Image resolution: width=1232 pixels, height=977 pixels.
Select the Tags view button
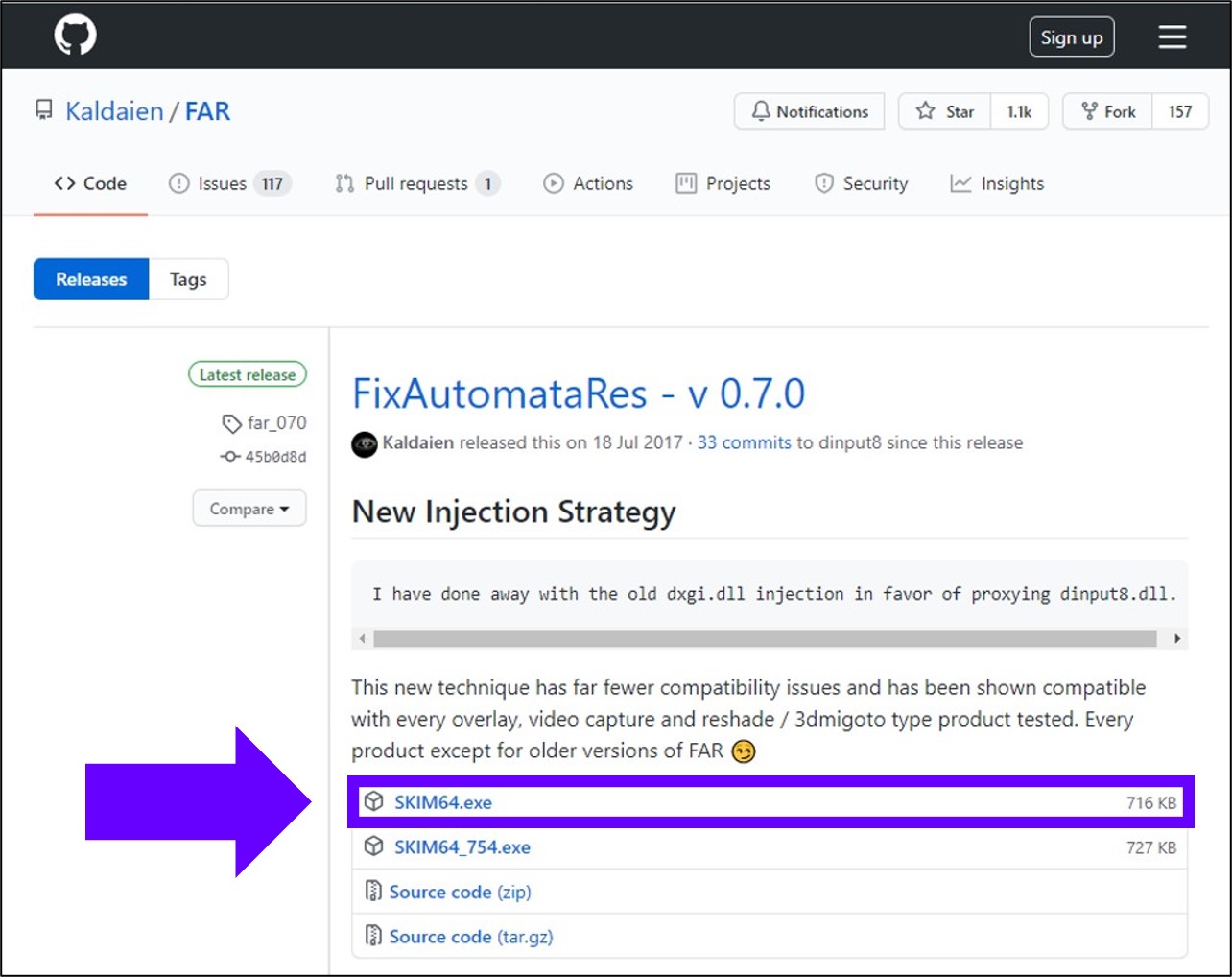click(x=188, y=279)
